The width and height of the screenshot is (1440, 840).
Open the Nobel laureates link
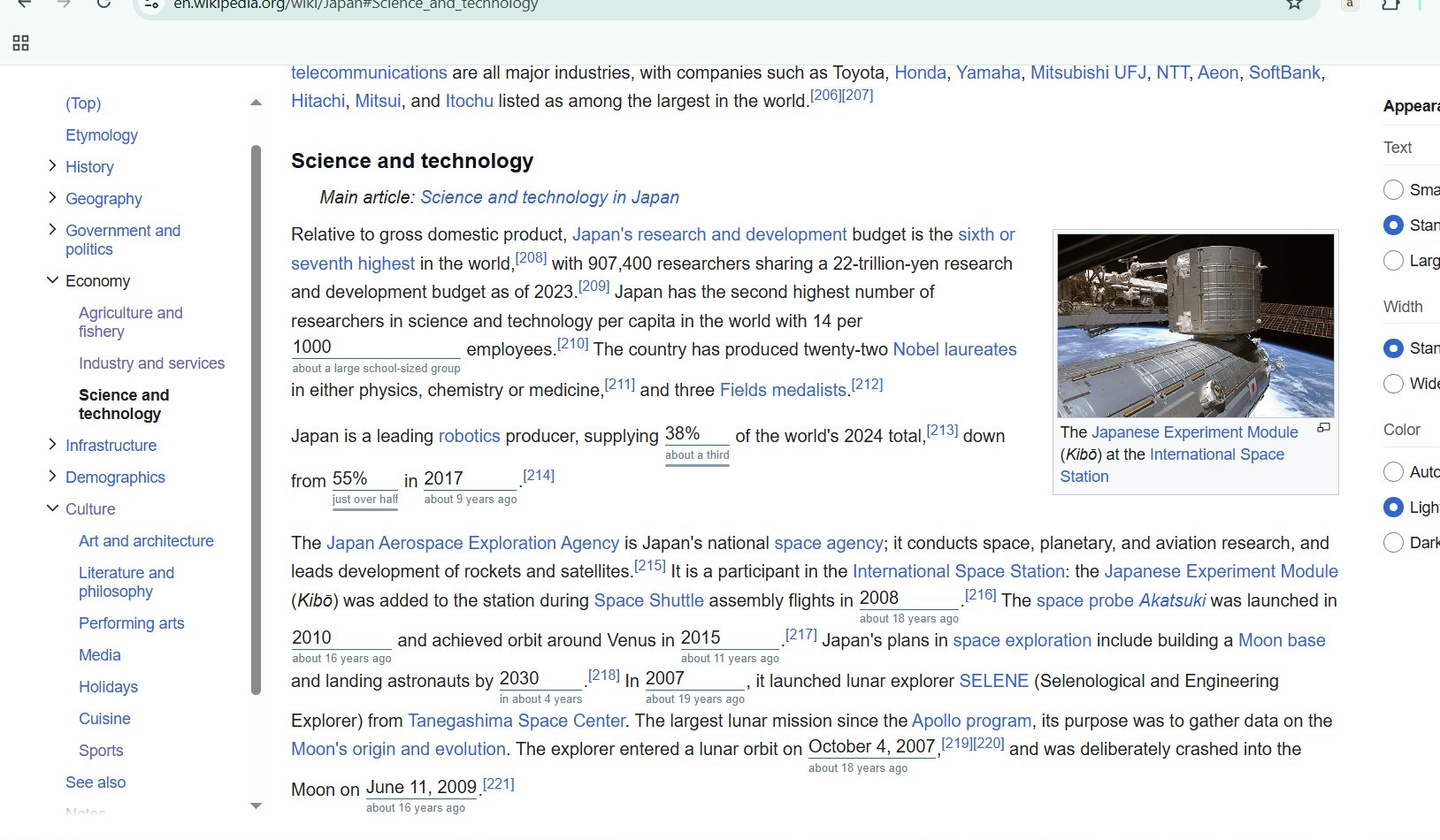click(x=954, y=349)
